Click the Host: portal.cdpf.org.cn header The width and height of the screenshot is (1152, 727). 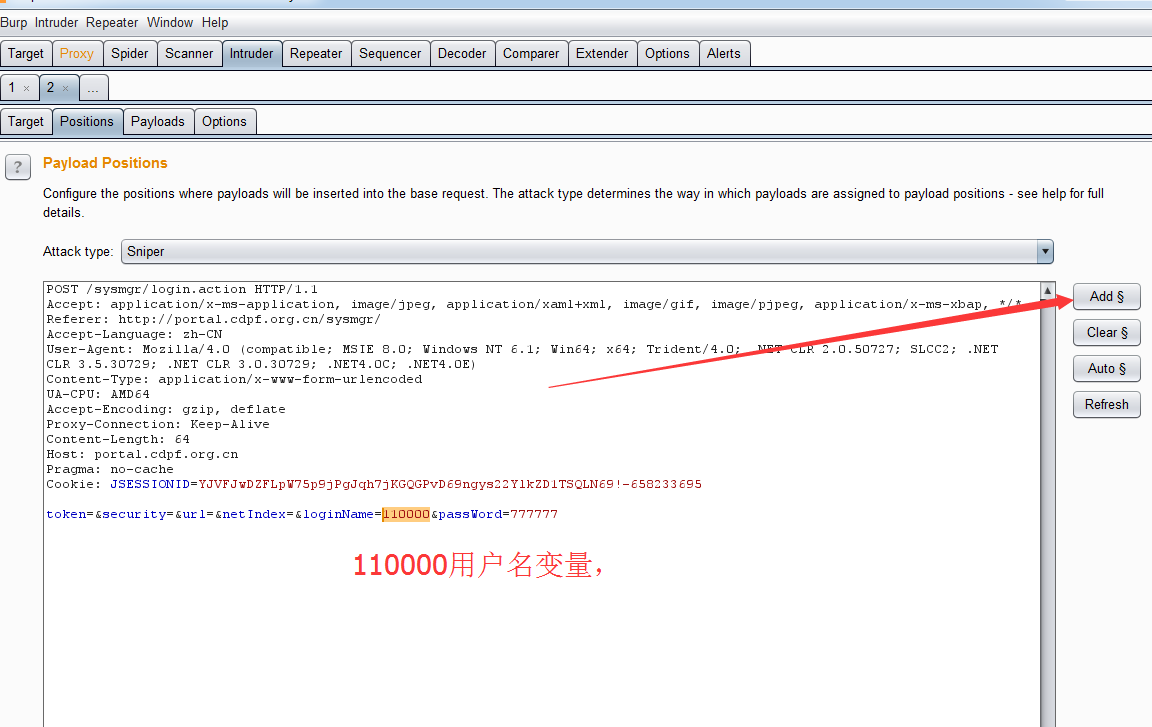click(143, 454)
